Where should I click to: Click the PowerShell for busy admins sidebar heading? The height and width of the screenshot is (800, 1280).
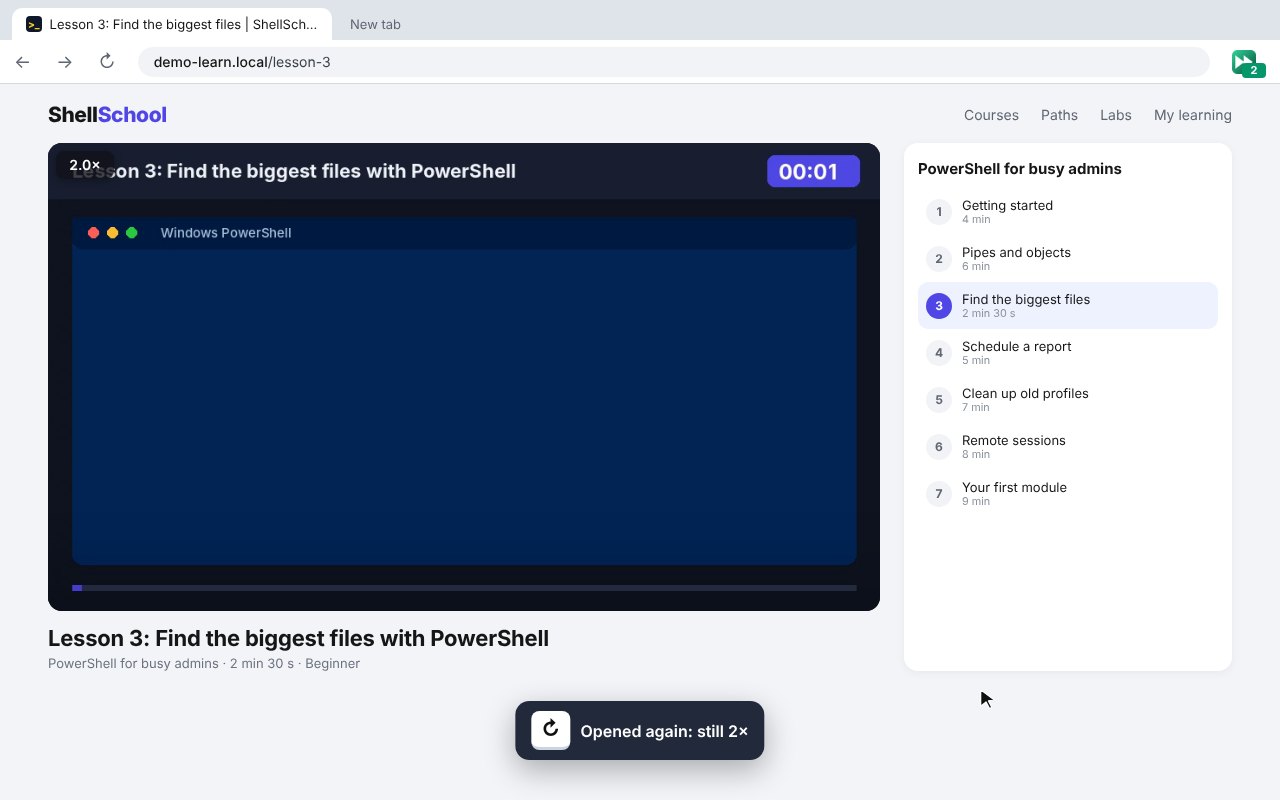coord(1019,169)
